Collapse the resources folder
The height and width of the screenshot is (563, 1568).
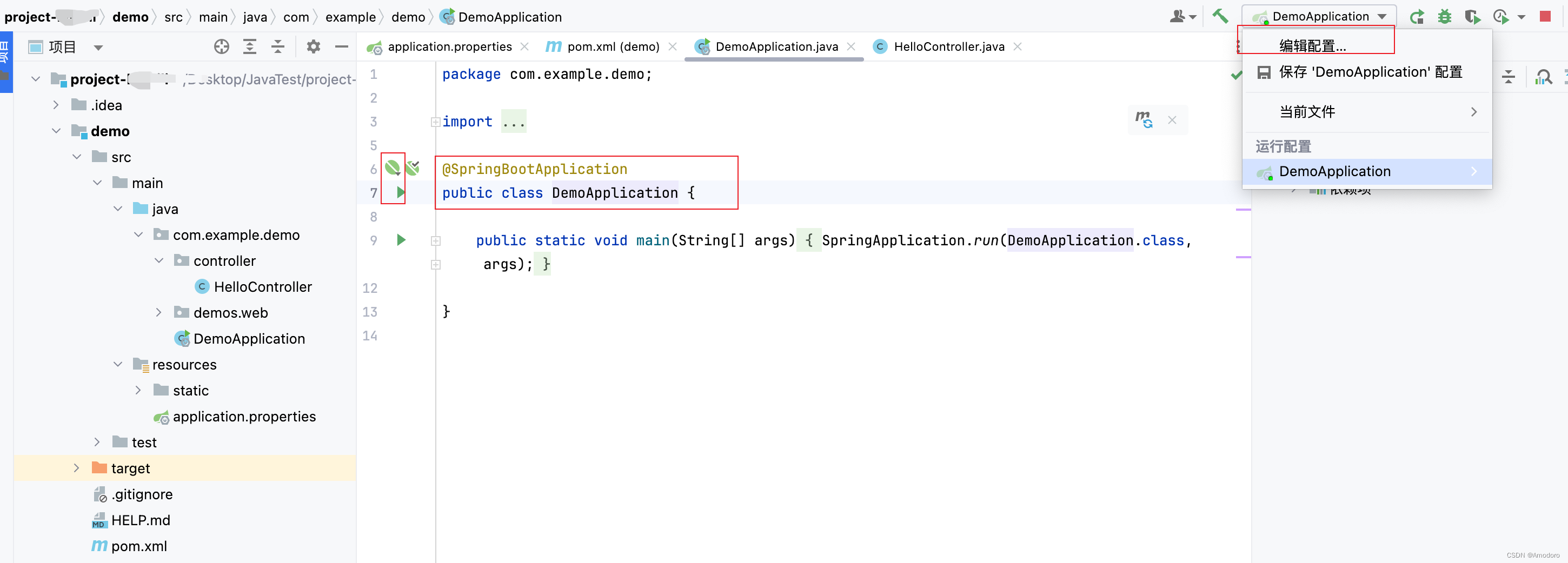118,364
